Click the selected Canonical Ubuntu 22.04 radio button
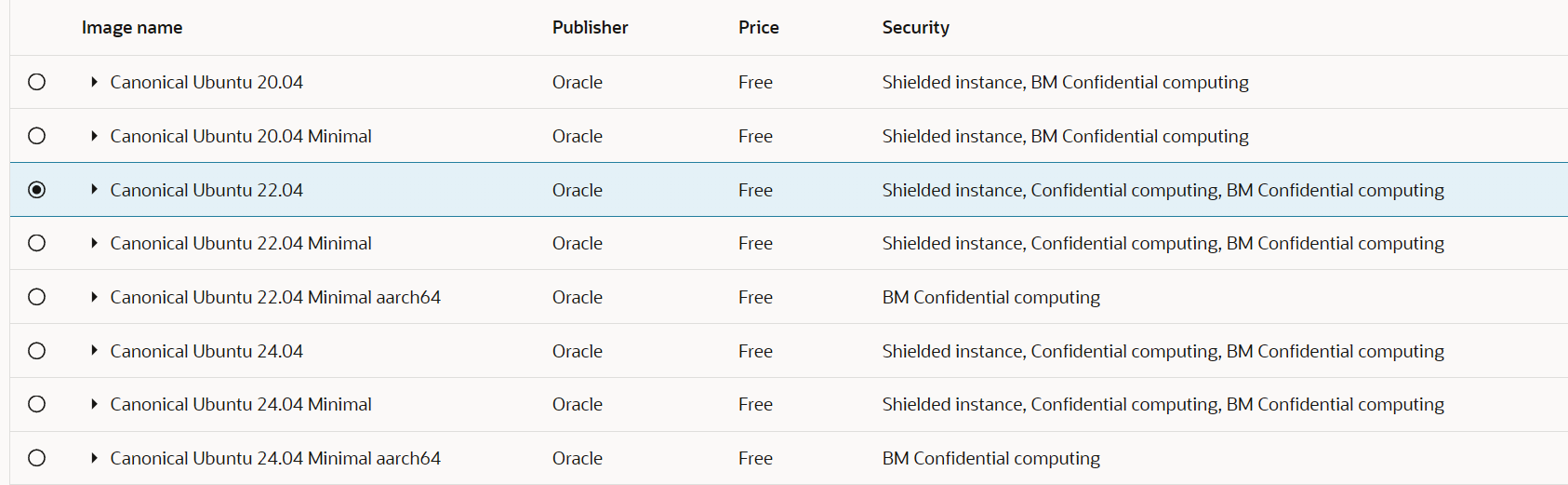This screenshot has width=1568, height=485. 36,190
